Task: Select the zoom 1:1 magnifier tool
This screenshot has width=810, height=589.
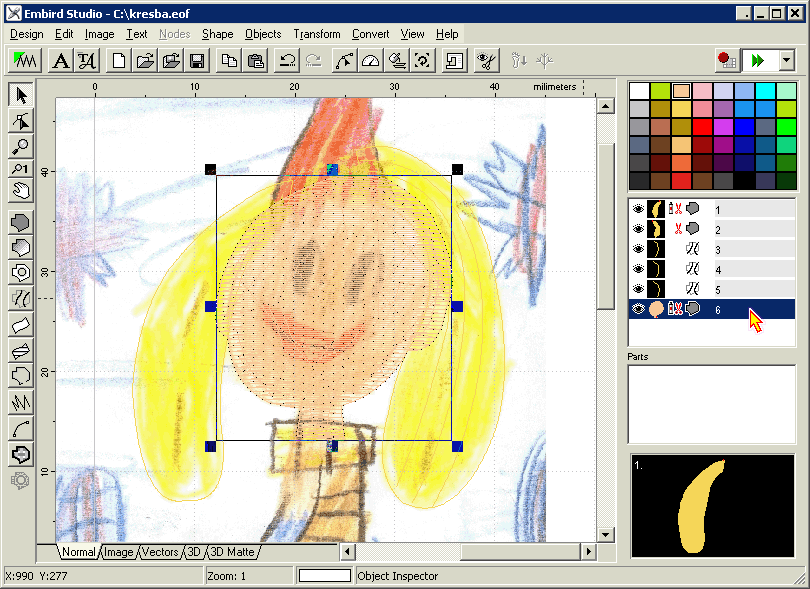Action: click(21, 169)
